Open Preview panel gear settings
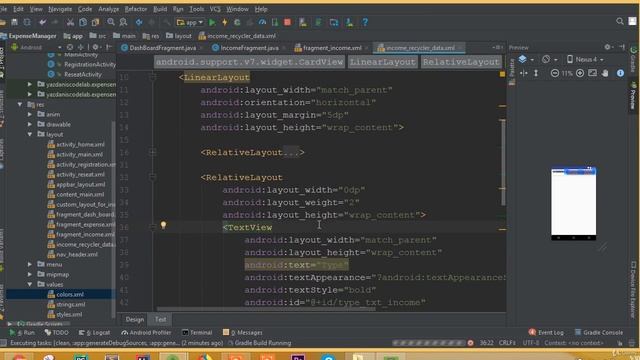The width and height of the screenshot is (640, 360). [x=607, y=47]
